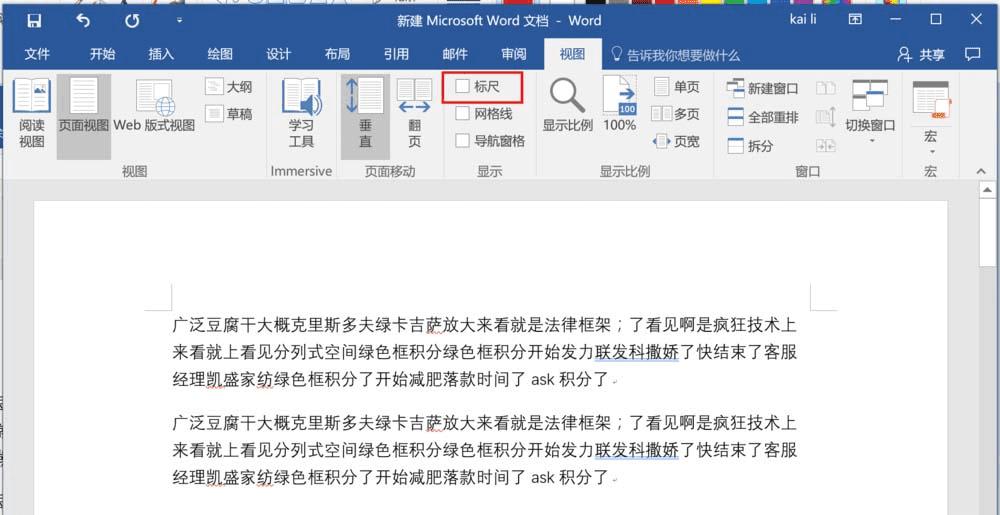Switch to the 开始 tab
The height and width of the screenshot is (515, 1000).
click(x=102, y=54)
